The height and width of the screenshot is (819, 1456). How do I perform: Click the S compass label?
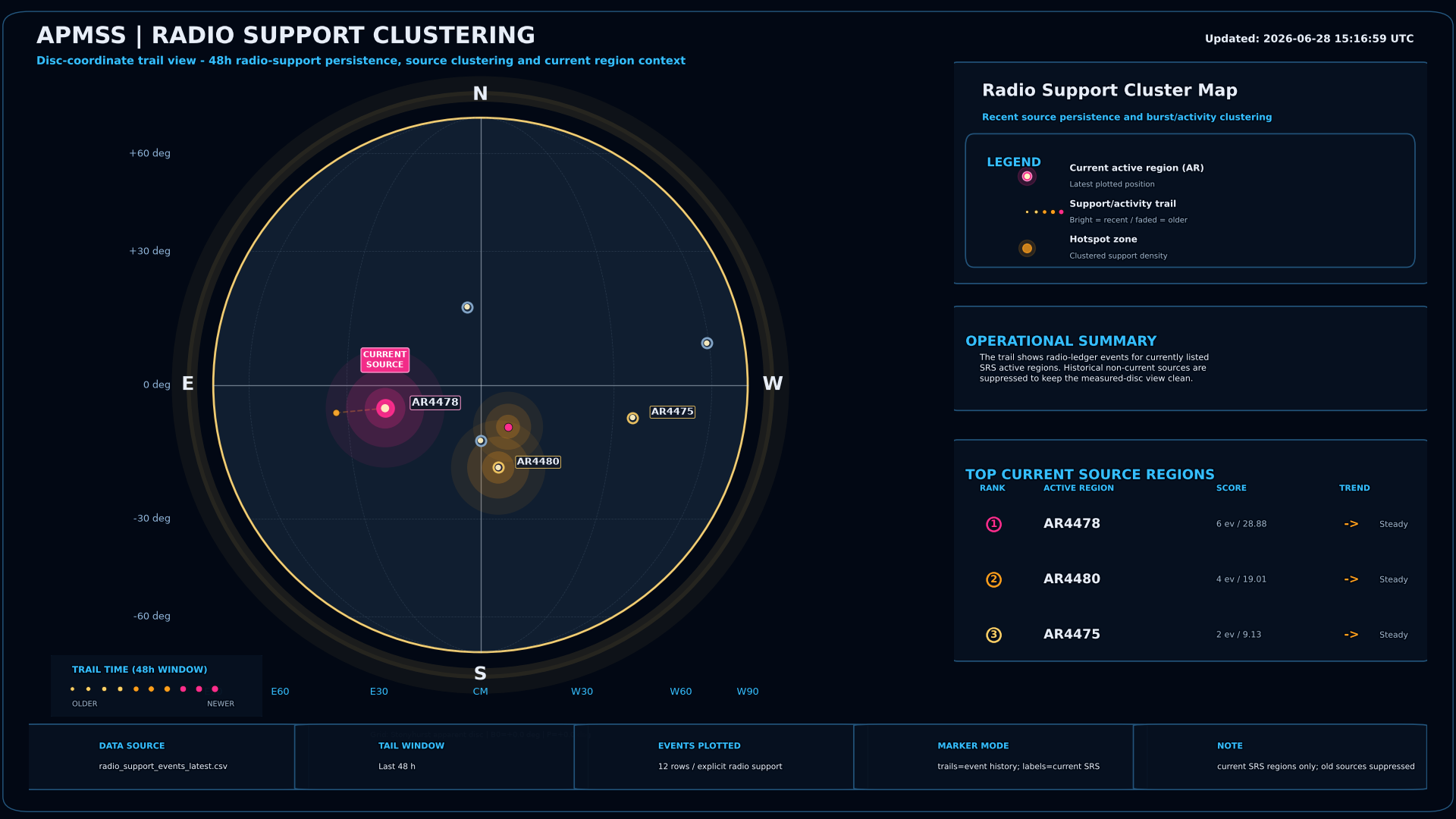pyautogui.click(x=480, y=673)
